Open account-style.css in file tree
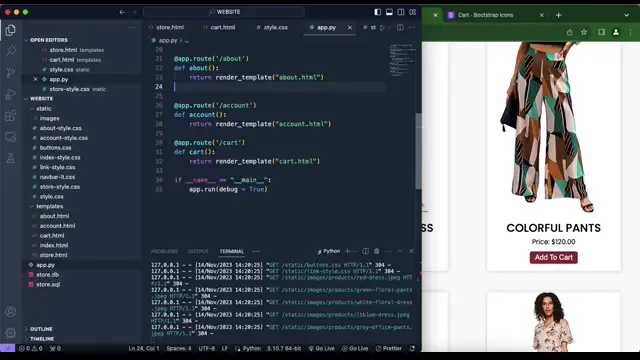Viewport: 640px width, 360px height. (64, 138)
